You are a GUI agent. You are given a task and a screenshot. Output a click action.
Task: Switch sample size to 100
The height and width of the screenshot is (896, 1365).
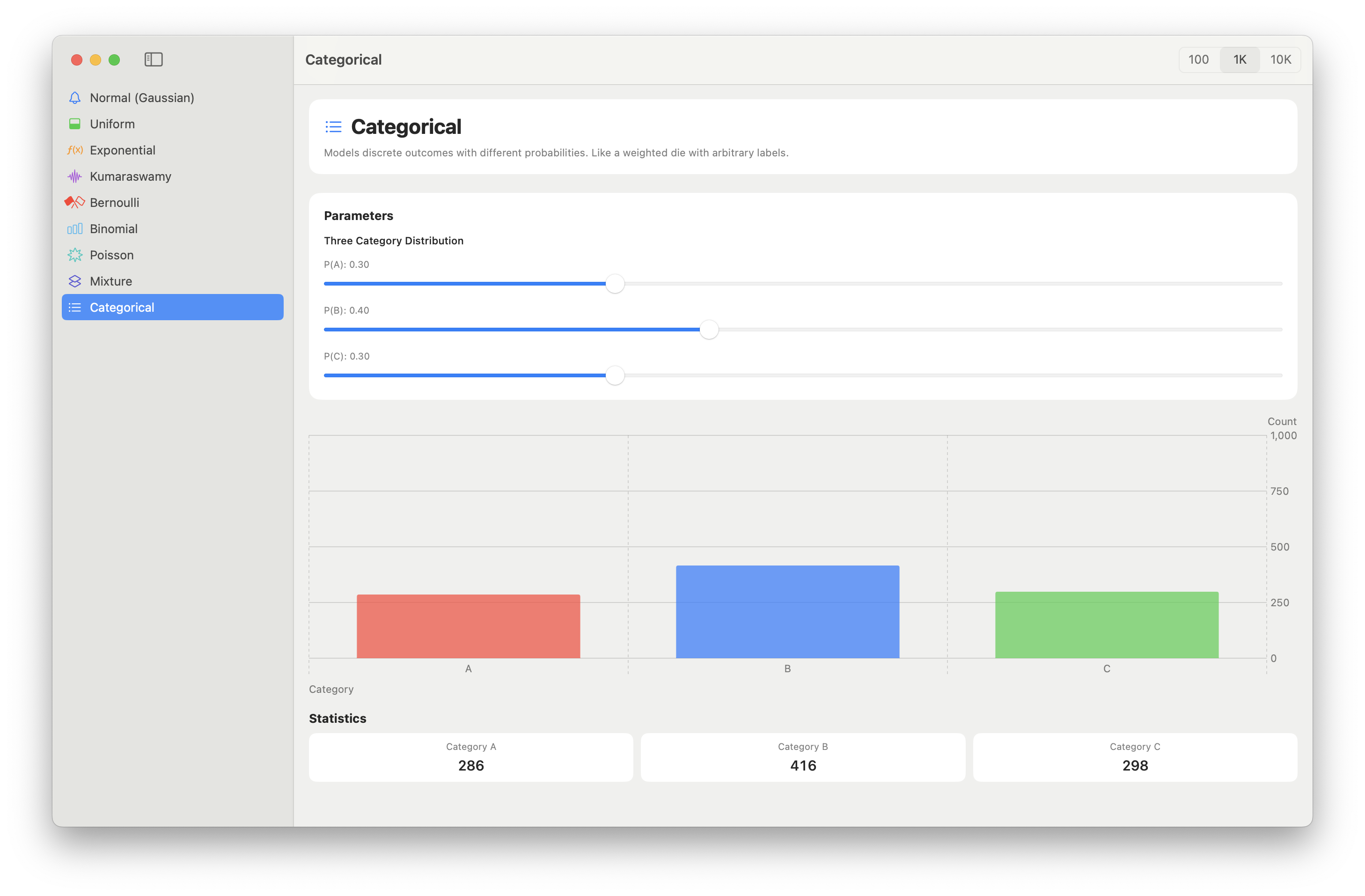click(1198, 59)
